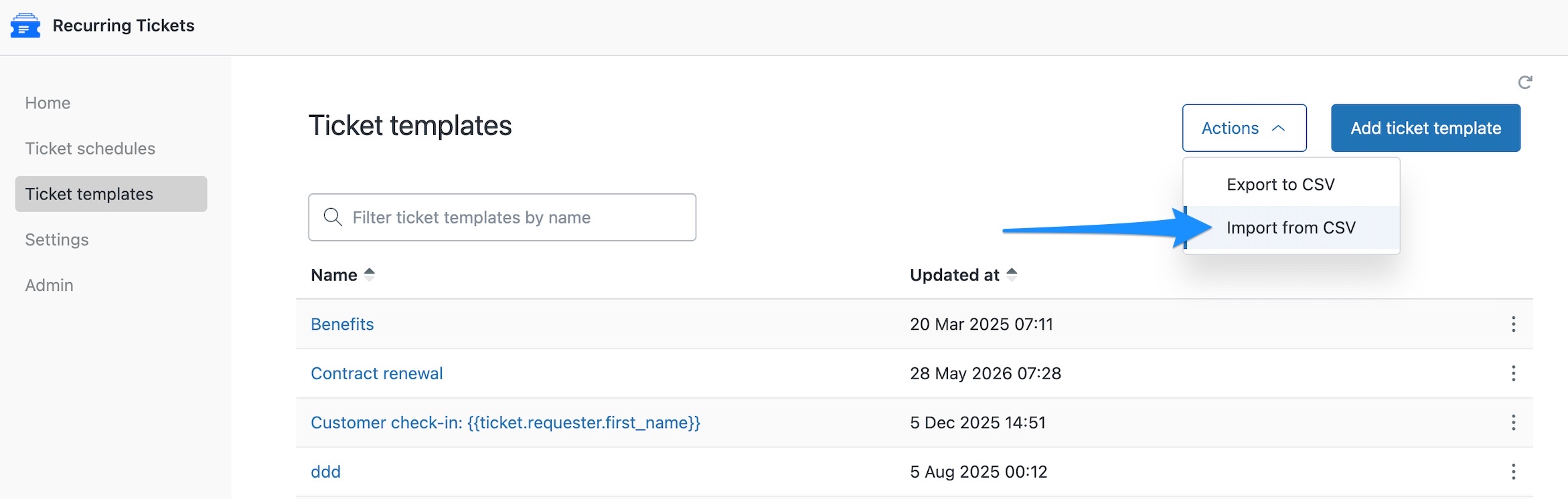Open the three-dot menu for ddd row
This screenshot has height=499, width=1568.
[x=1513, y=472]
